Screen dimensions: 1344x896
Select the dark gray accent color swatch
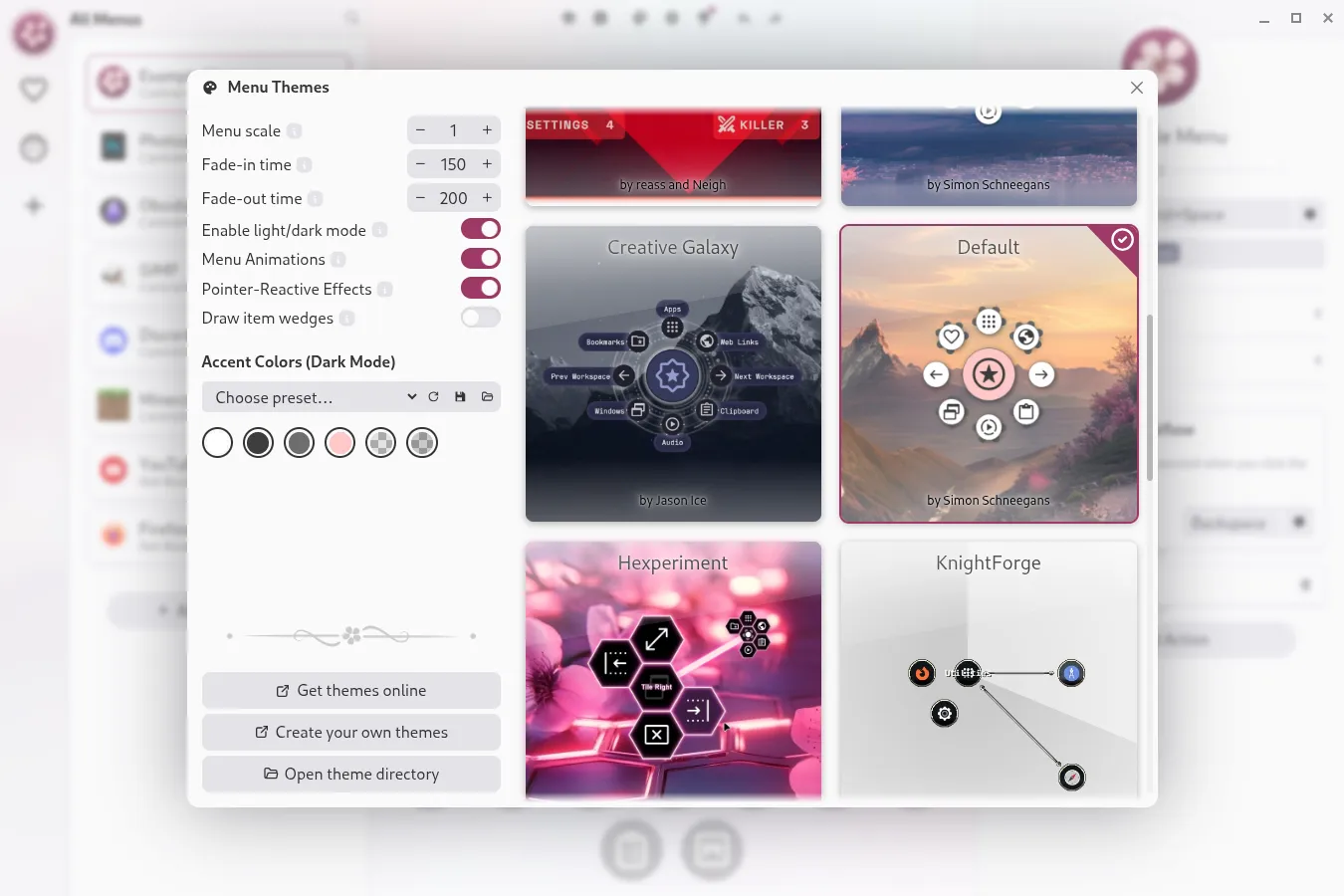(258, 443)
